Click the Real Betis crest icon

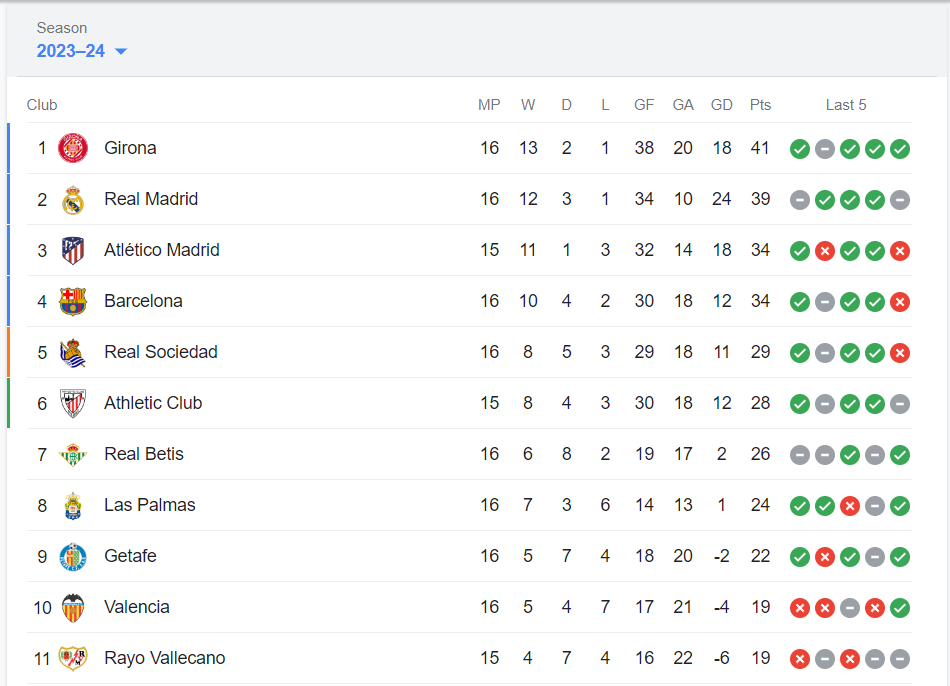pyautogui.click(x=73, y=455)
